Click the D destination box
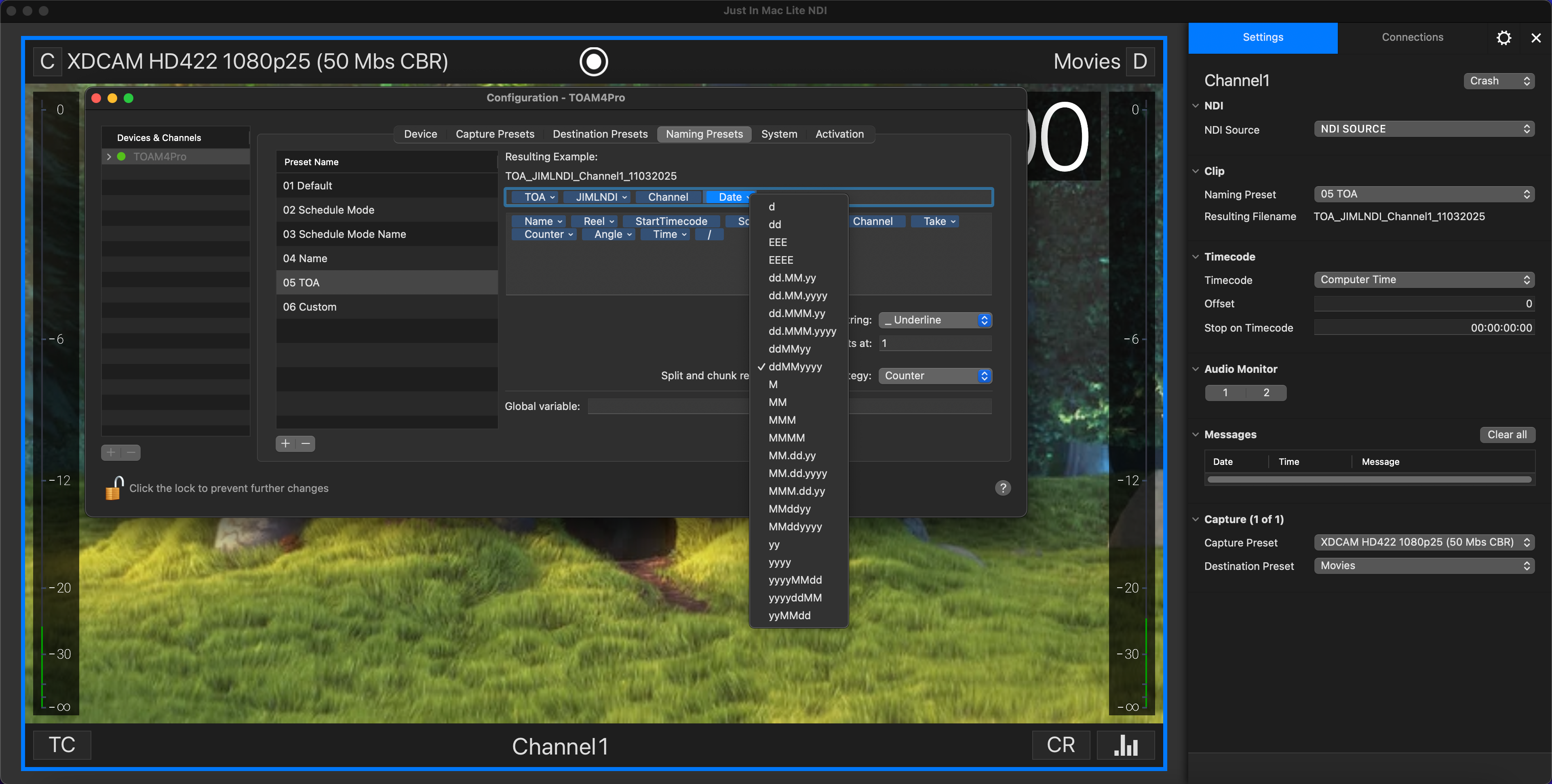This screenshot has height=784, width=1552. (1140, 61)
